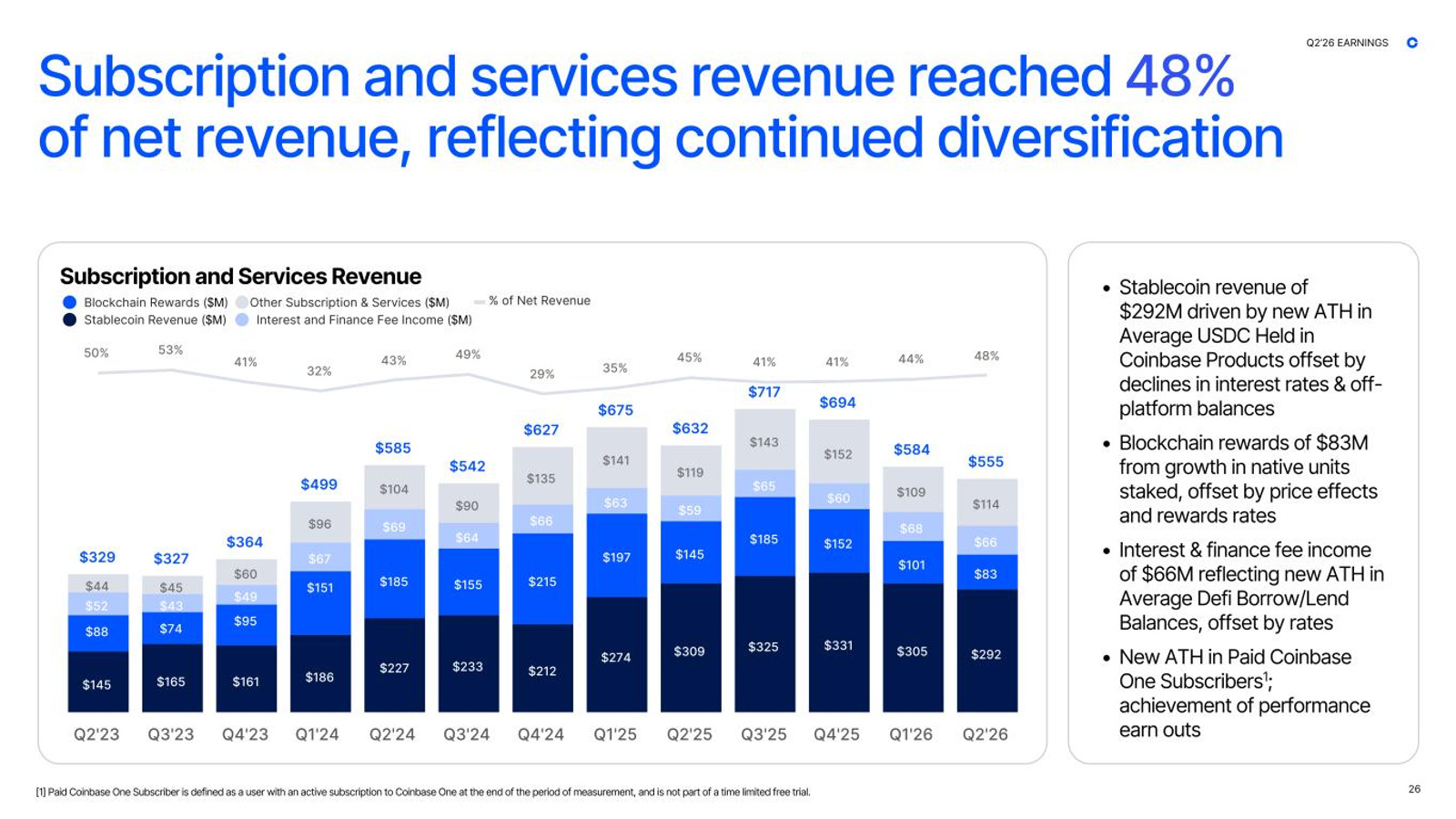The image size is (1456, 819).
Task: Click the Q4'23 axis label
Action: pos(245,734)
